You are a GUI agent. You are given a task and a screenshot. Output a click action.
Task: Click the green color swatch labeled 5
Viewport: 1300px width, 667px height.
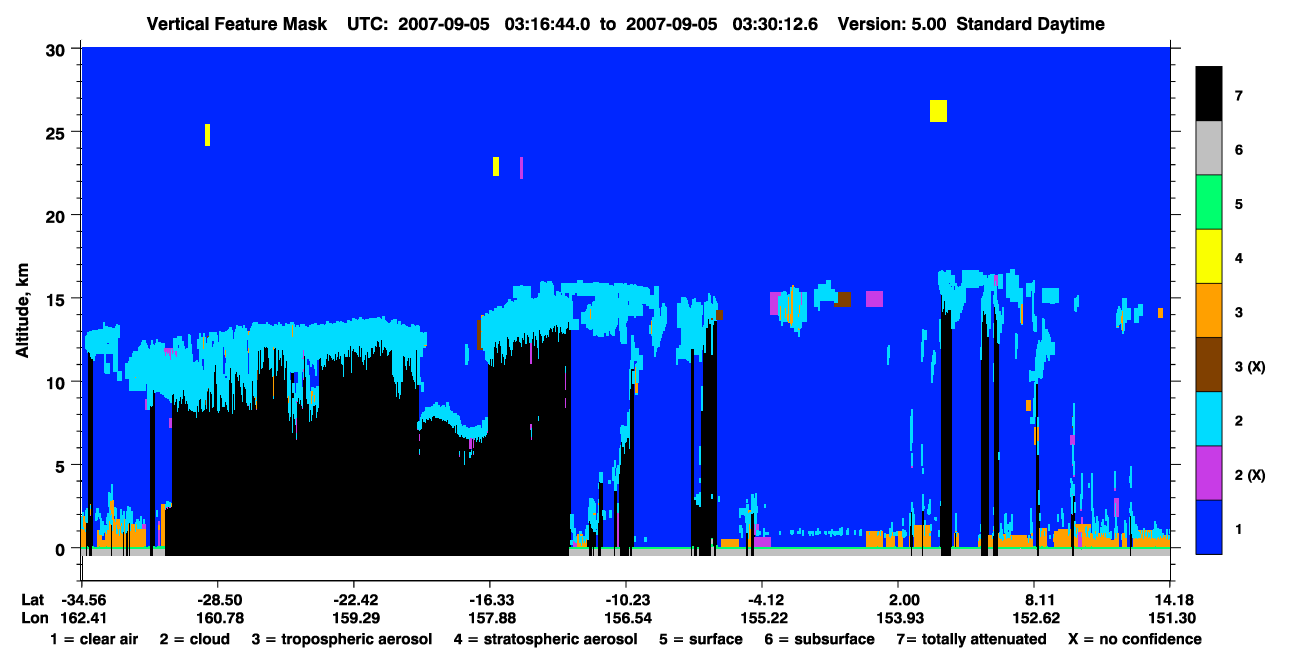point(1209,204)
